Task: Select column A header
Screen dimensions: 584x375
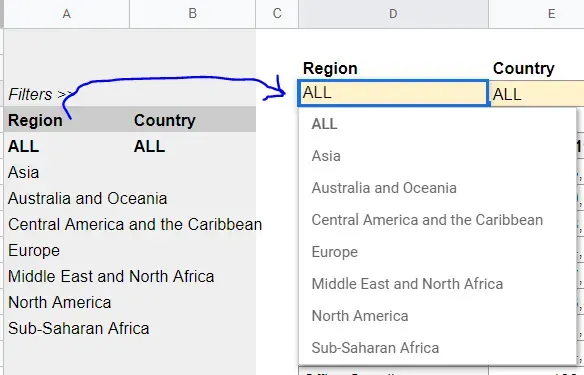Action: point(67,14)
